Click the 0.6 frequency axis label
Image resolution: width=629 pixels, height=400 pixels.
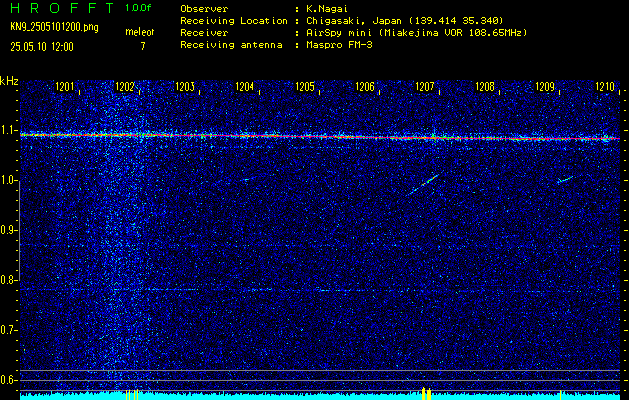(x=8, y=380)
